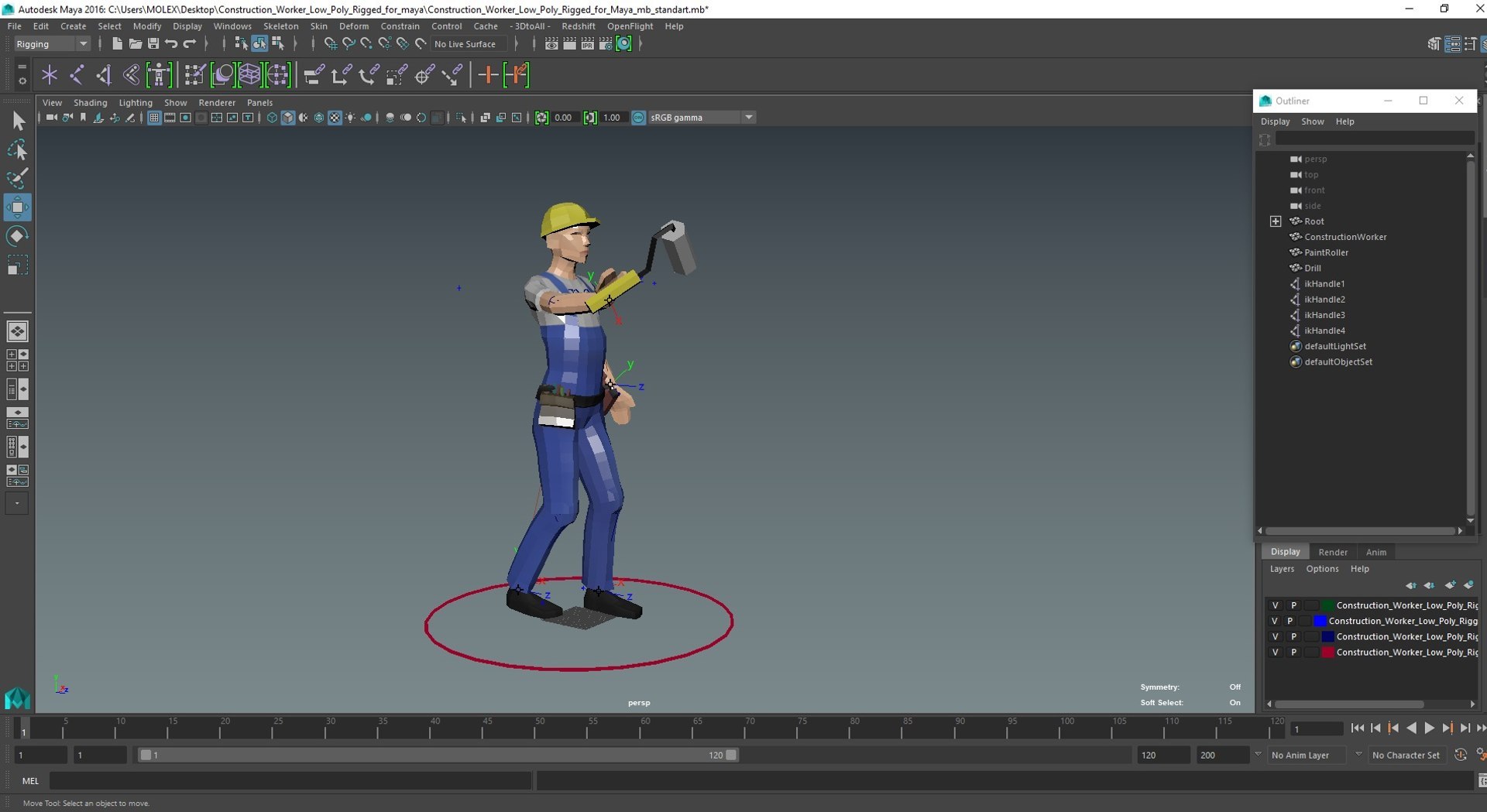Open the layer editor Options menu
The image size is (1487, 812).
tap(1322, 569)
